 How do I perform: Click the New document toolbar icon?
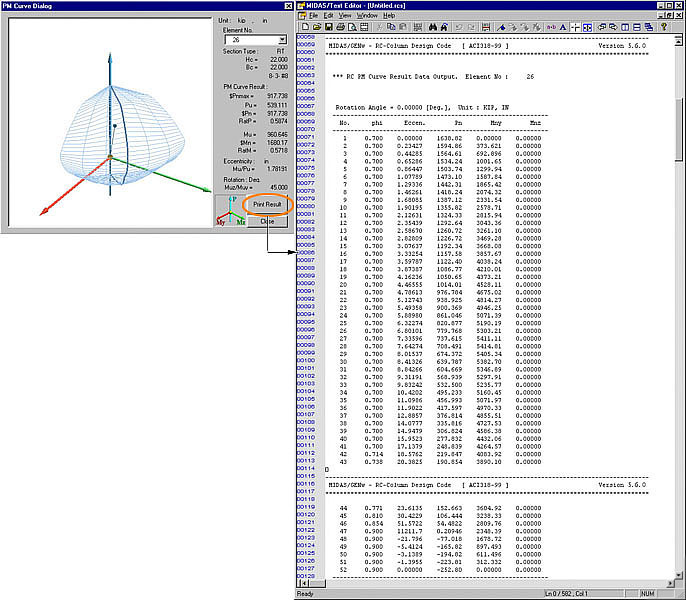coord(306,27)
